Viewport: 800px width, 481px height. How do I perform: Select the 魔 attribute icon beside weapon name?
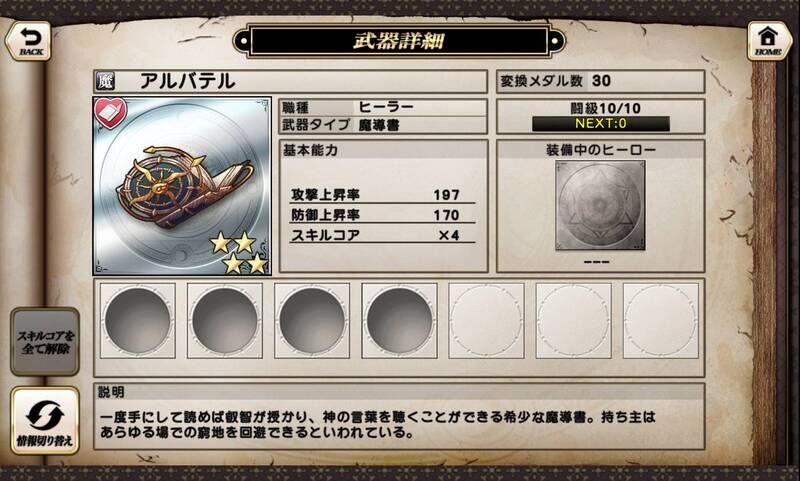(x=105, y=81)
